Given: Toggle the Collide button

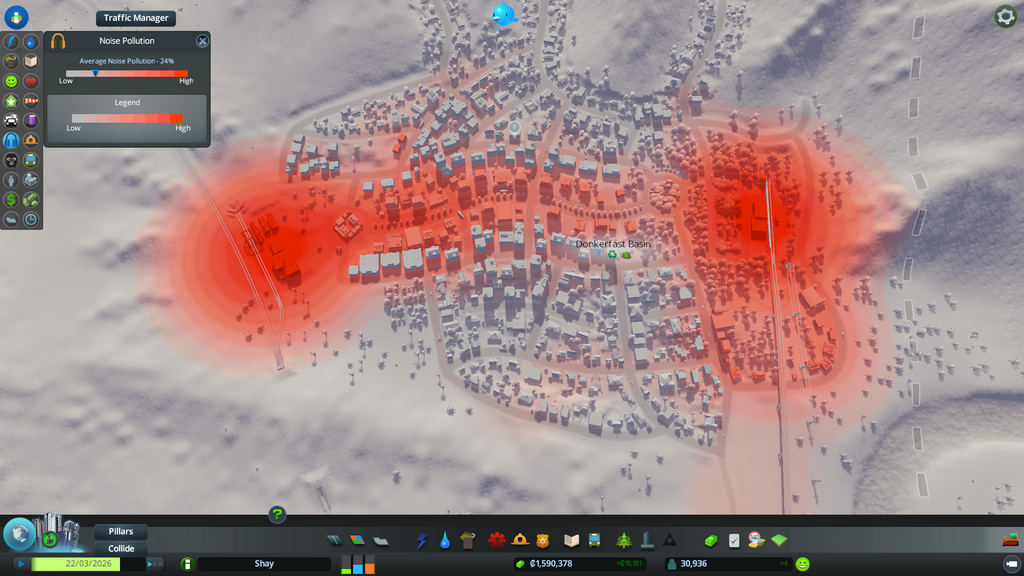Looking at the screenshot, I should tap(121, 549).
